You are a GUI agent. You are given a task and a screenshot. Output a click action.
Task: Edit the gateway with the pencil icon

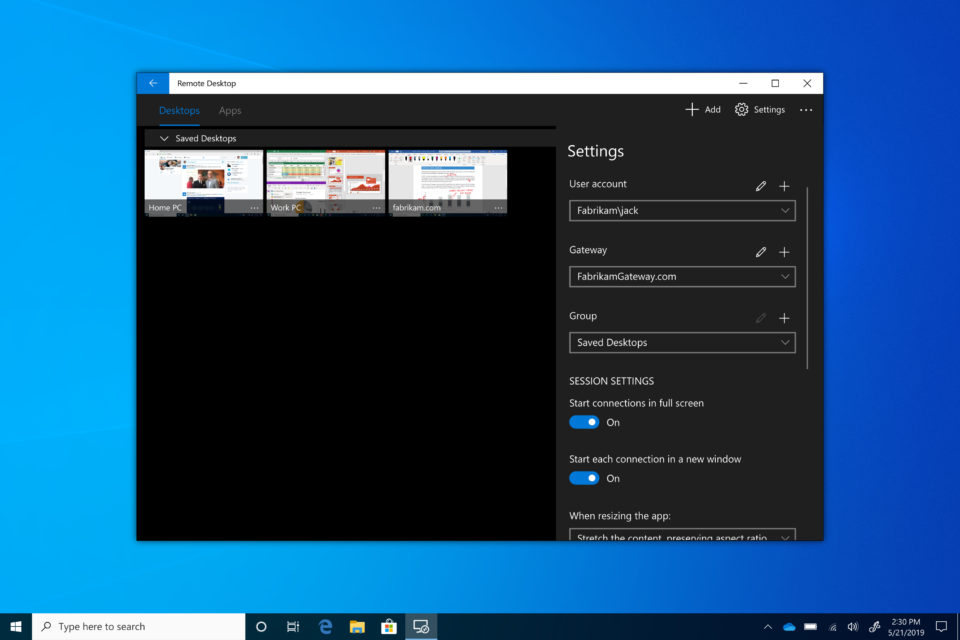click(x=761, y=252)
